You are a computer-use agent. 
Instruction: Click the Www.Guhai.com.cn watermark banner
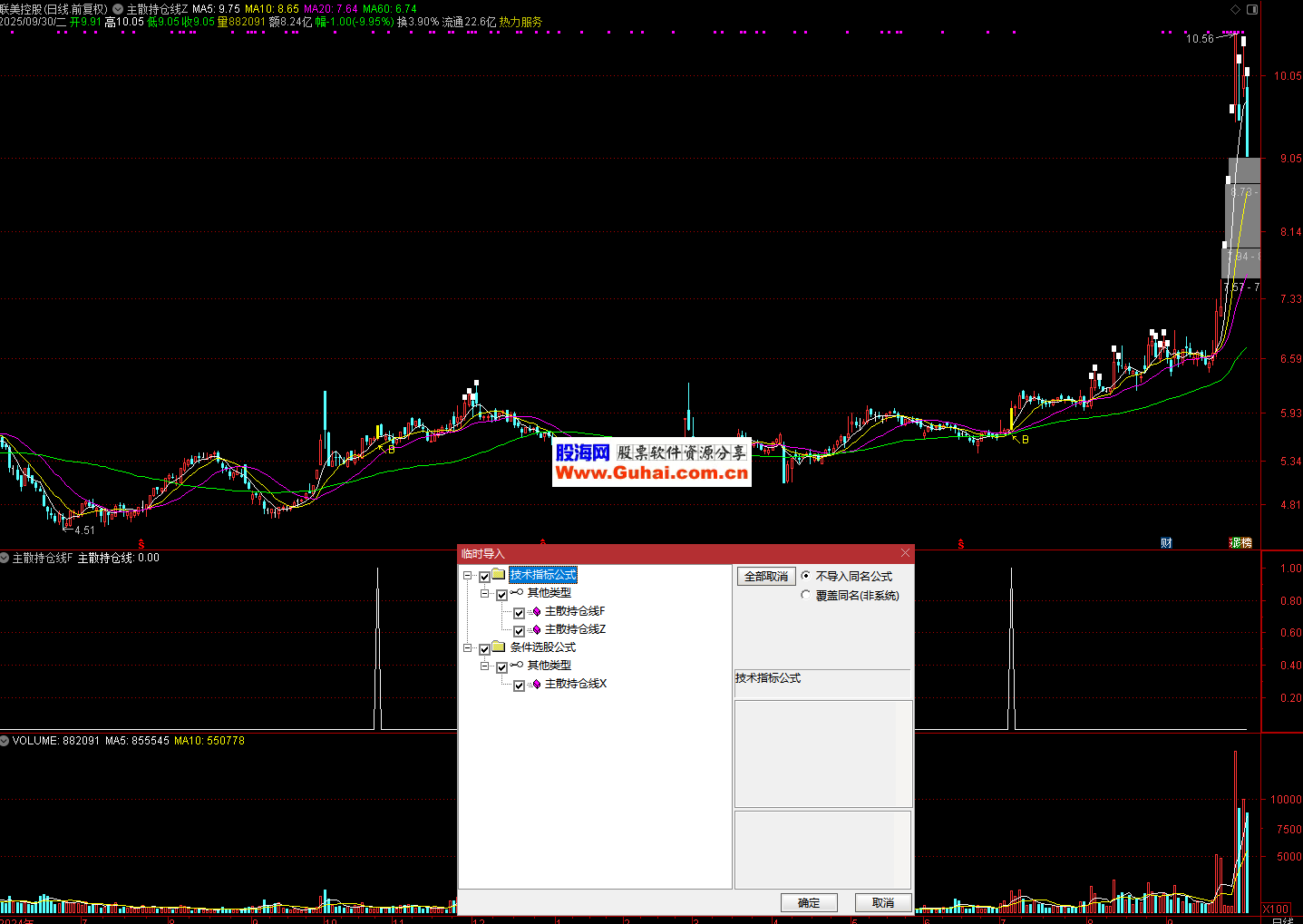[x=651, y=472]
